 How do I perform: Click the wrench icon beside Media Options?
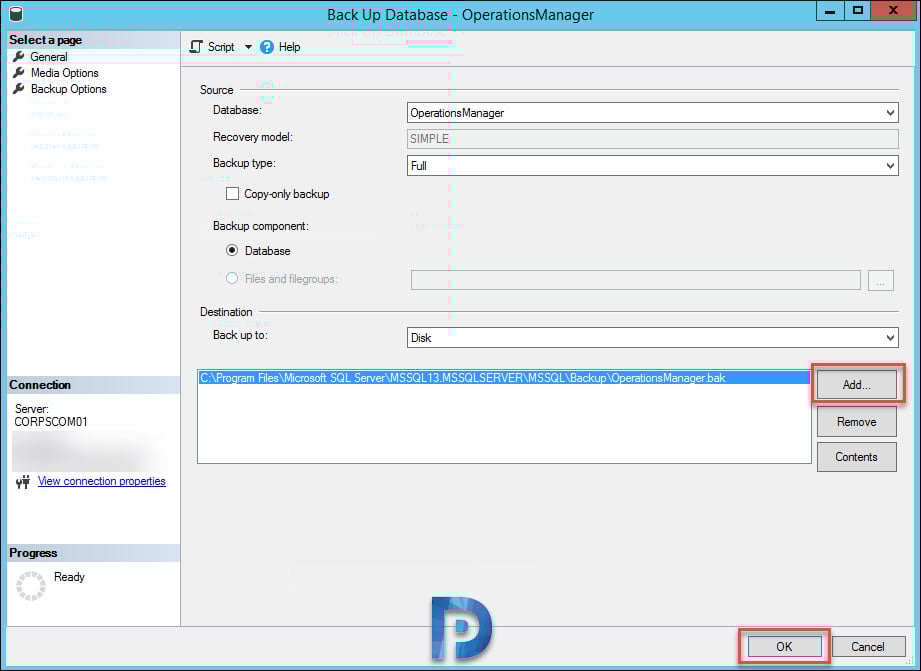coord(19,72)
